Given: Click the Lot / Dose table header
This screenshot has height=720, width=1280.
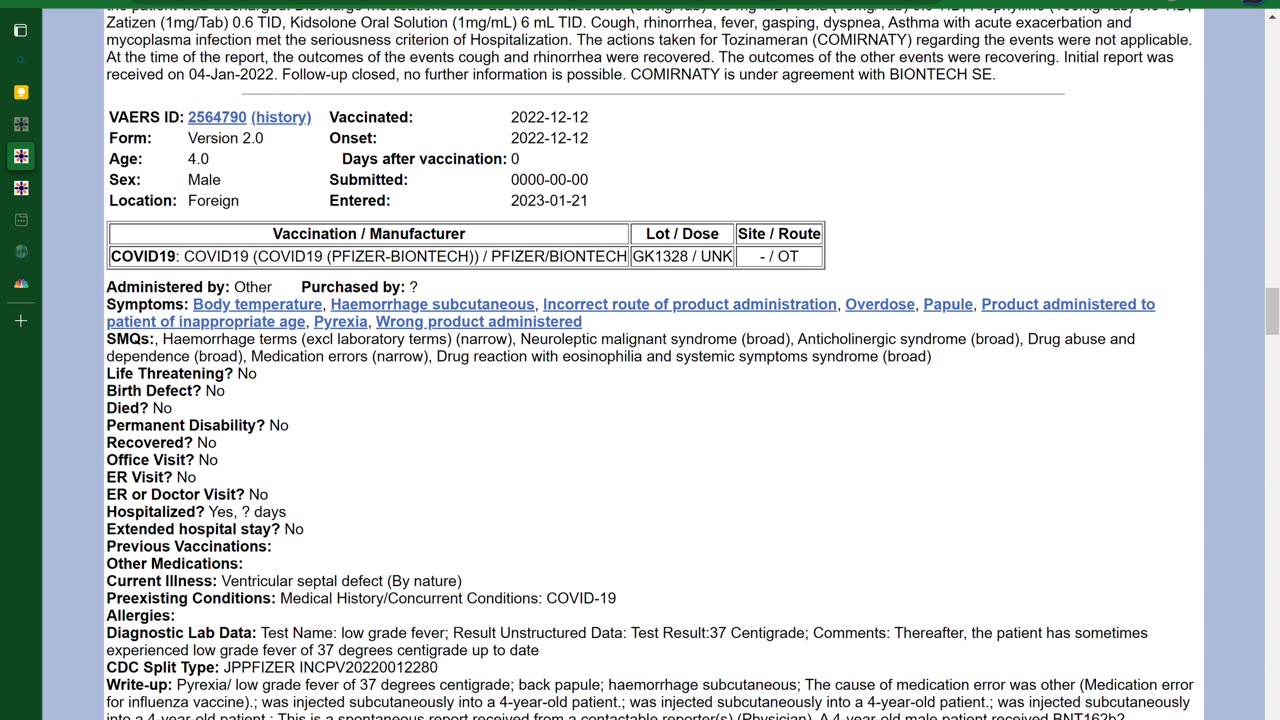Looking at the screenshot, I should coord(682,234).
